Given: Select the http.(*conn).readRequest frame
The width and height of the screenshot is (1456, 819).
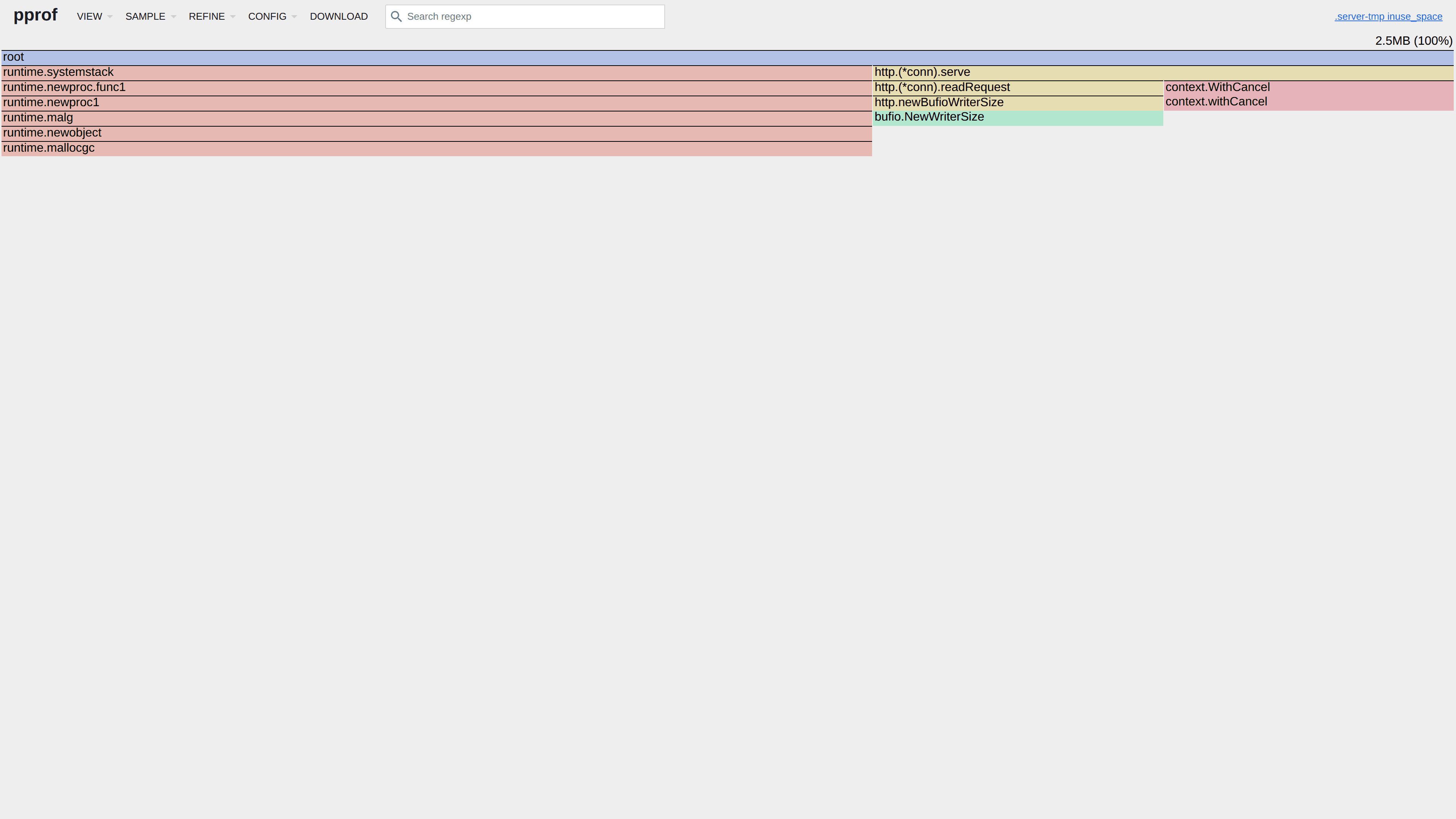Looking at the screenshot, I should (x=1018, y=88).
